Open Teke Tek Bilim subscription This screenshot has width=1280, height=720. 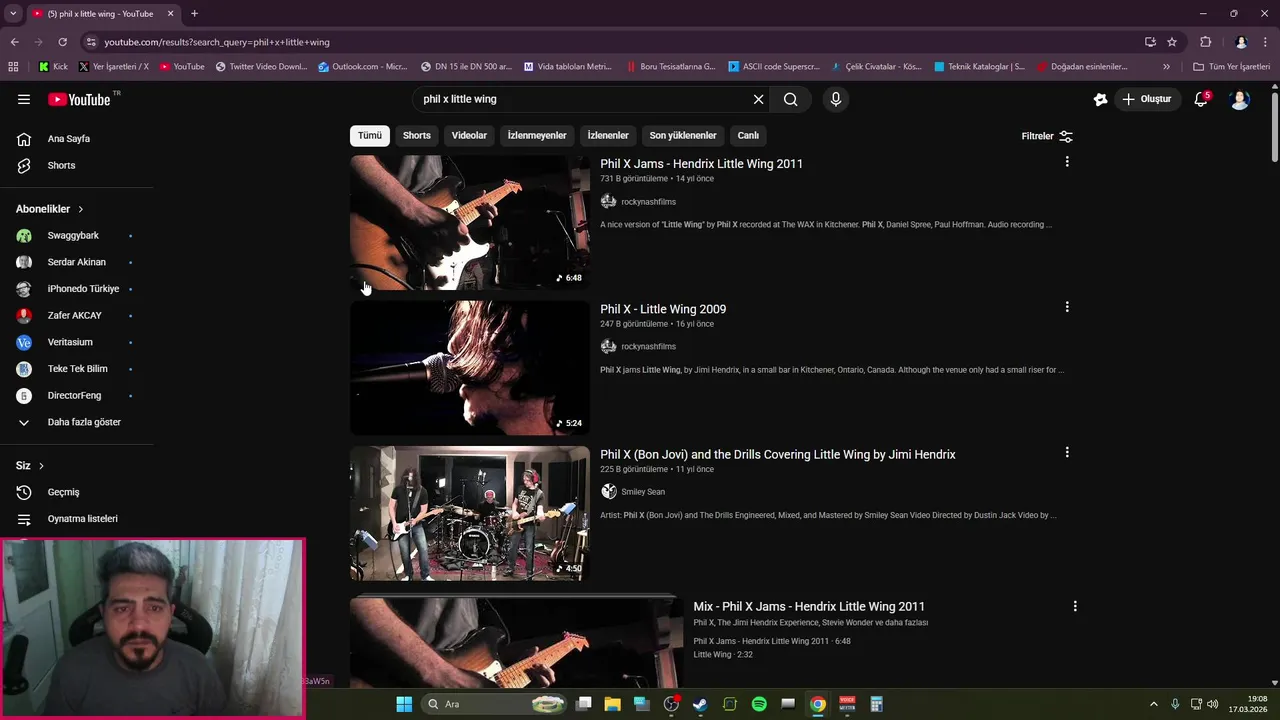77,369
